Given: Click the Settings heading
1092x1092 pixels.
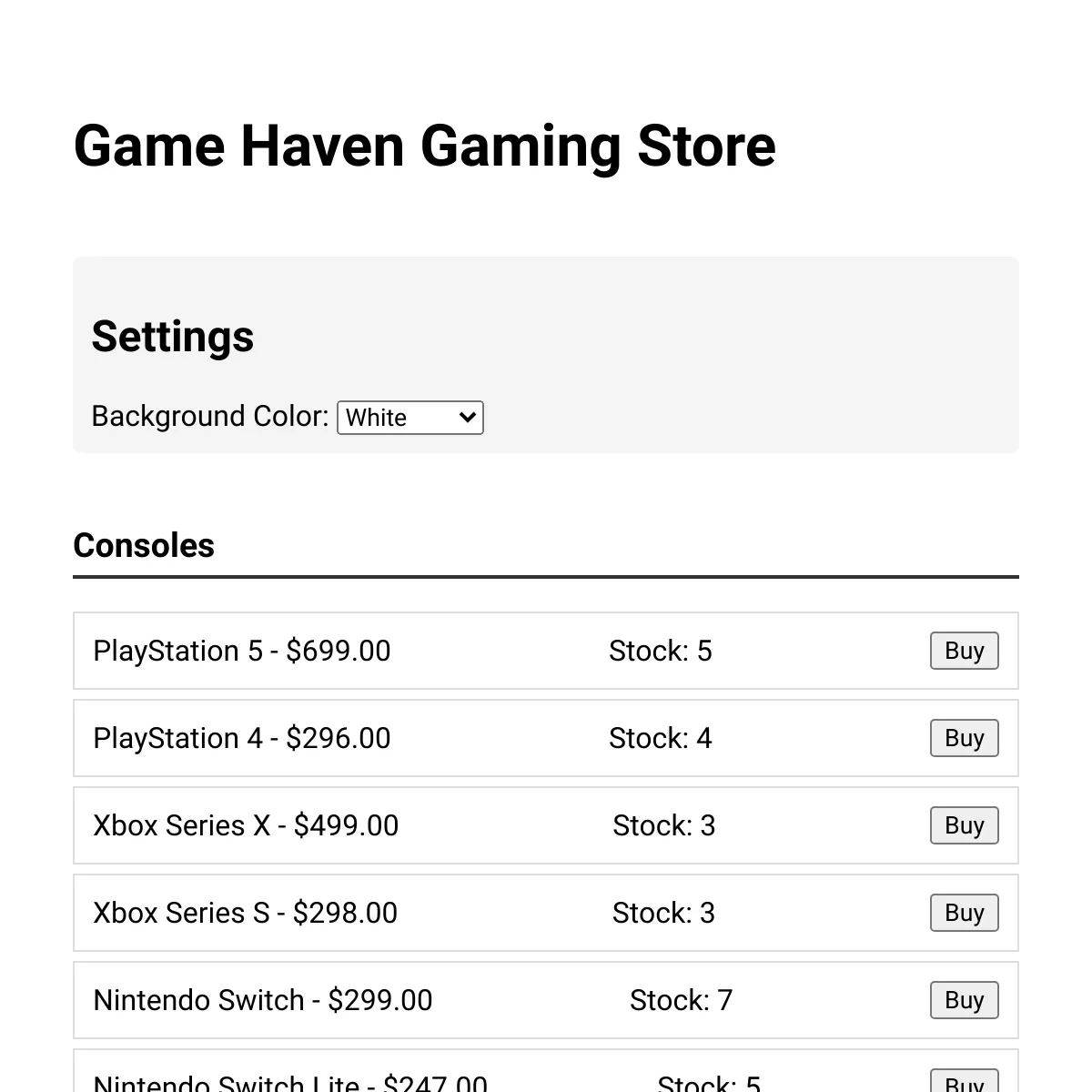Looking at the screenshot, I should 173,337.
